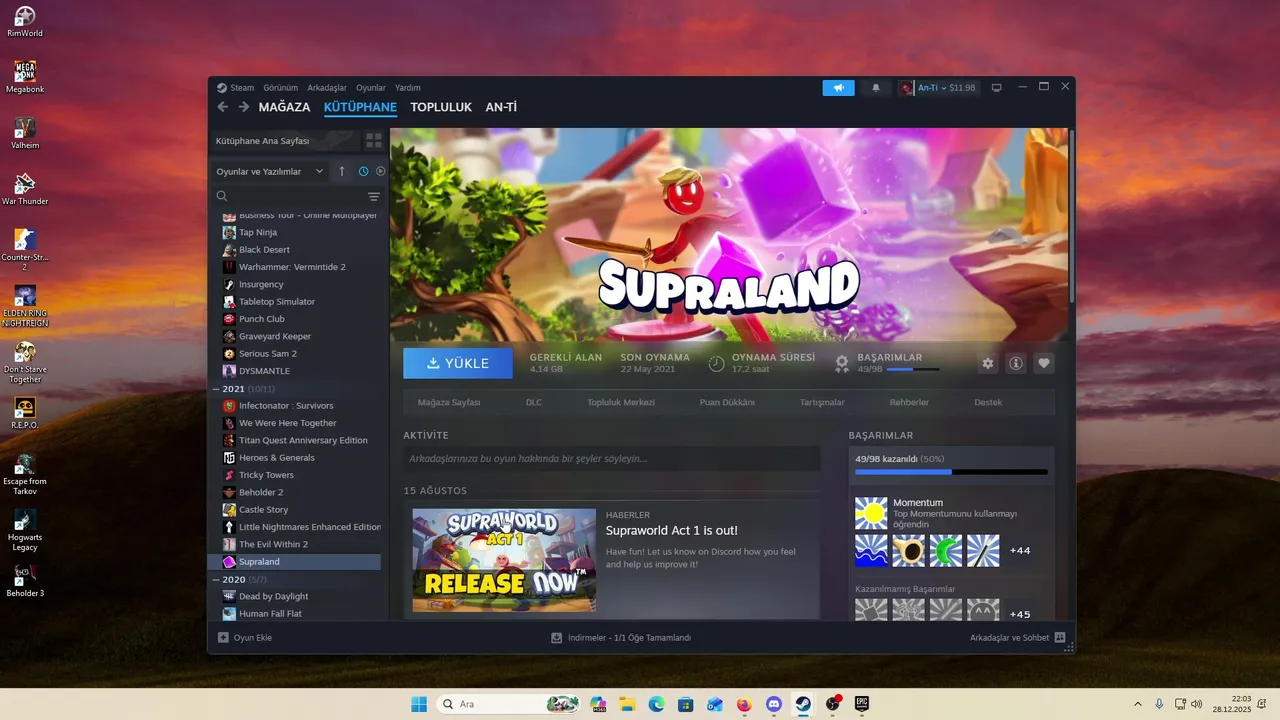This screenshot has width=1280, height=720.
Task: Show hidden system tray icons chevron
Action: [1137, 704]
